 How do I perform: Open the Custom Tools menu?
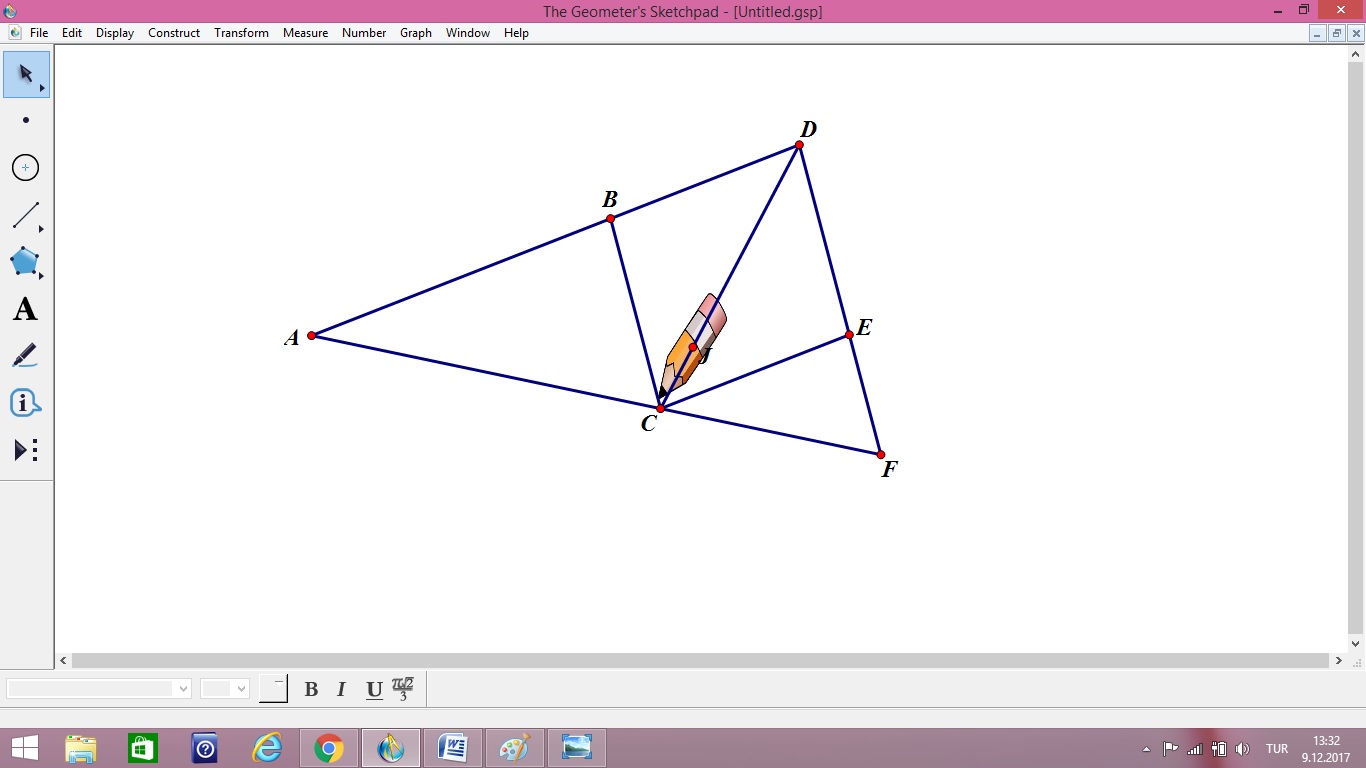pyautogui.click(x=25, y=449)
